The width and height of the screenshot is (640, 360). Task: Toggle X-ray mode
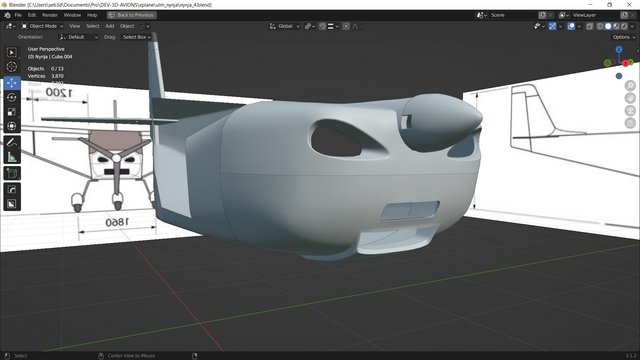pyautogui.click(x=589, y=26)
